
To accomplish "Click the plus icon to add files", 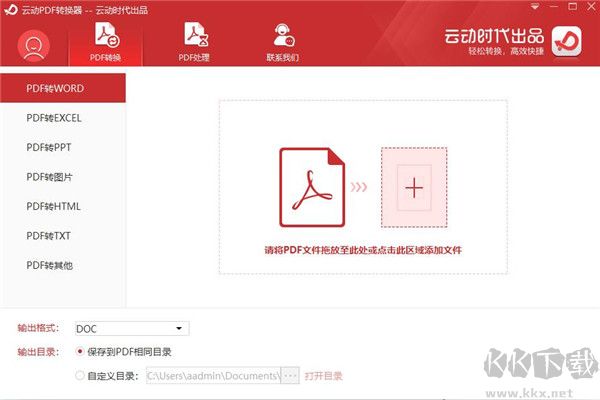I will pos(414,188).
